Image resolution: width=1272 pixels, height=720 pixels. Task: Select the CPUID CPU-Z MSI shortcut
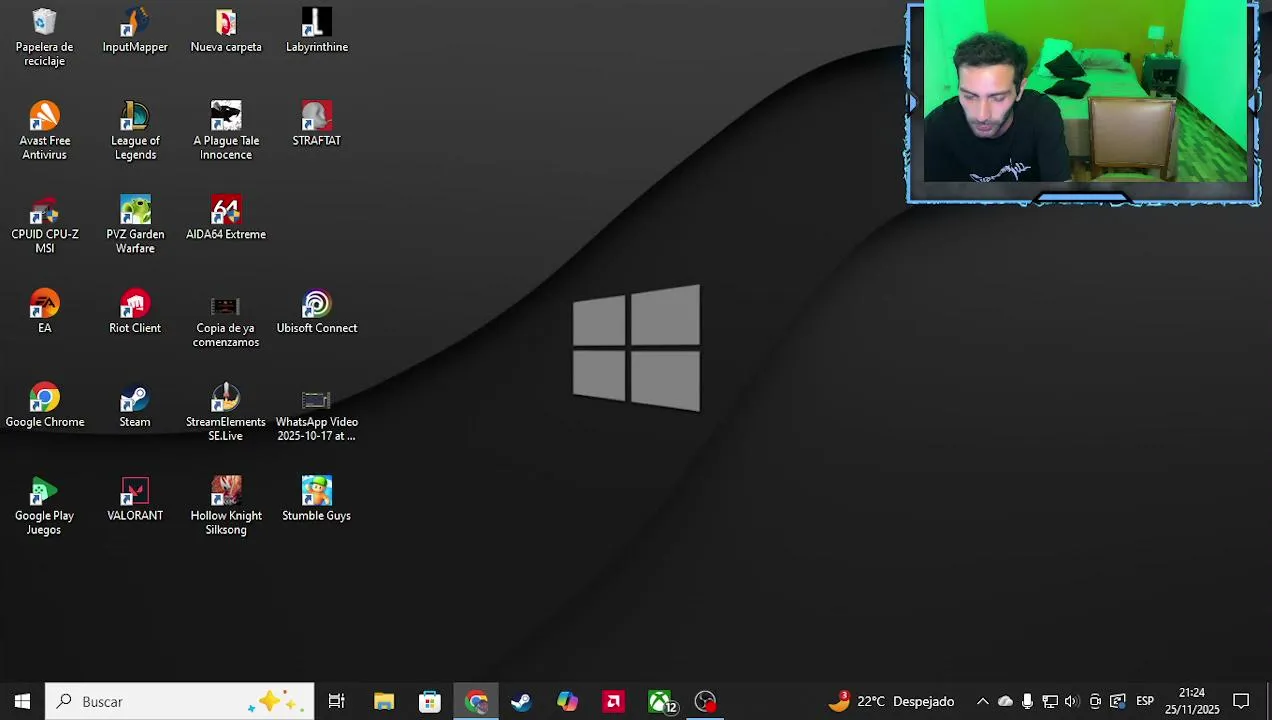coord(44,225)
